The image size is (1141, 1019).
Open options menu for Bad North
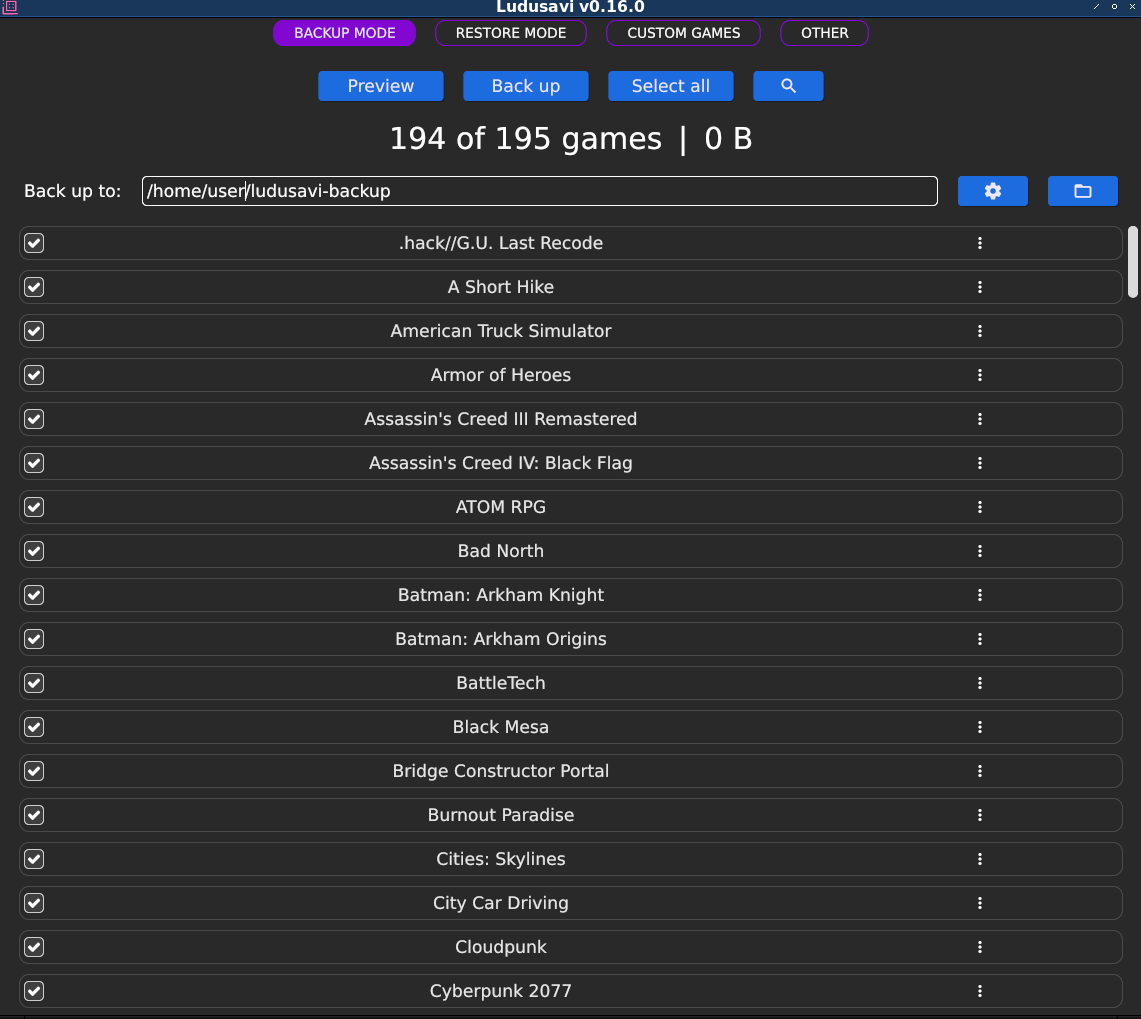pyautogui.click(x=980, y=551)
